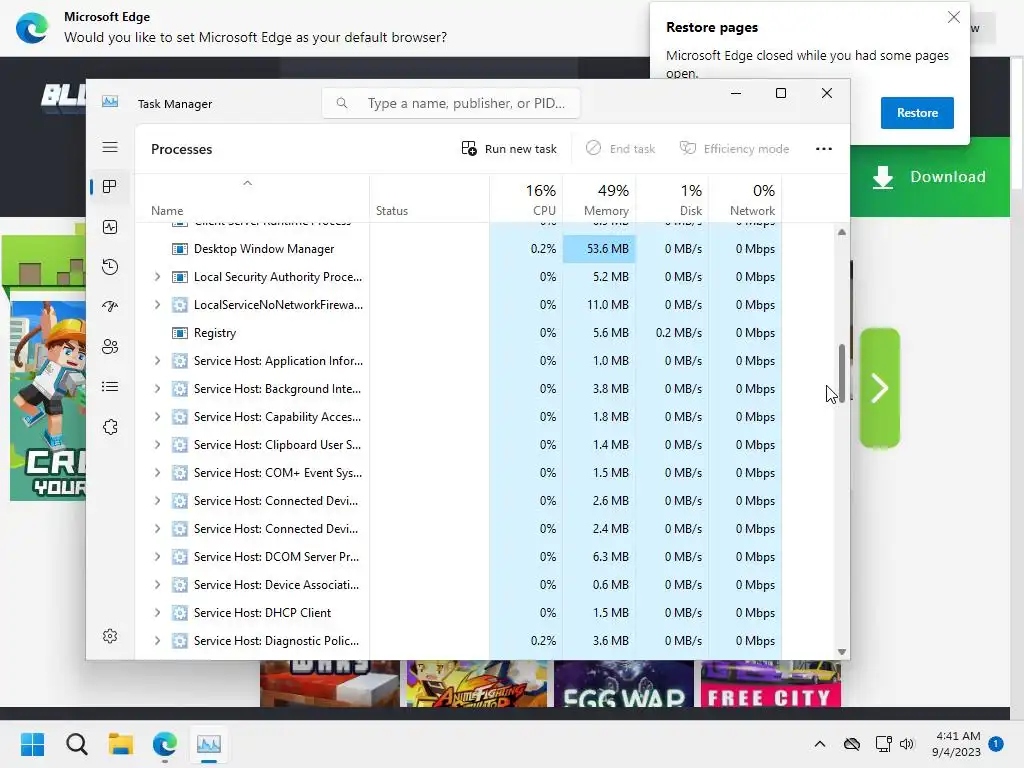Image resolution: width=1024 pixels, height=768 pixels.
Task: Click End task button
Action: coord(620,149)
